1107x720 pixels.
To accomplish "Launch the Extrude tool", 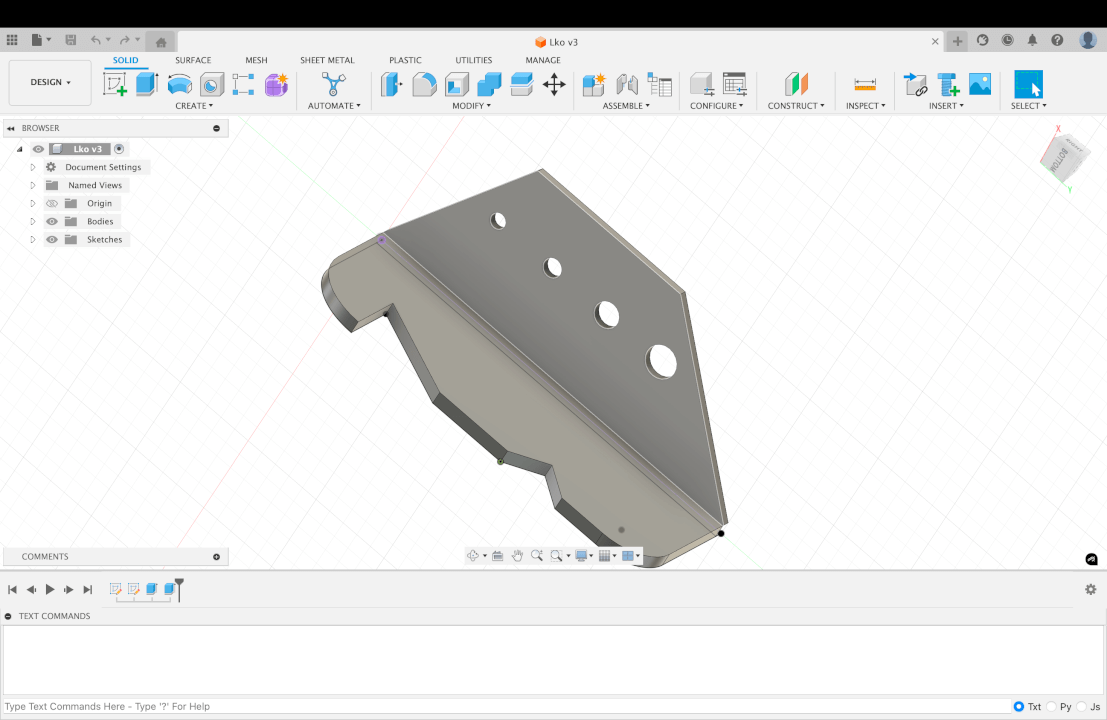I will click(145, 84).
